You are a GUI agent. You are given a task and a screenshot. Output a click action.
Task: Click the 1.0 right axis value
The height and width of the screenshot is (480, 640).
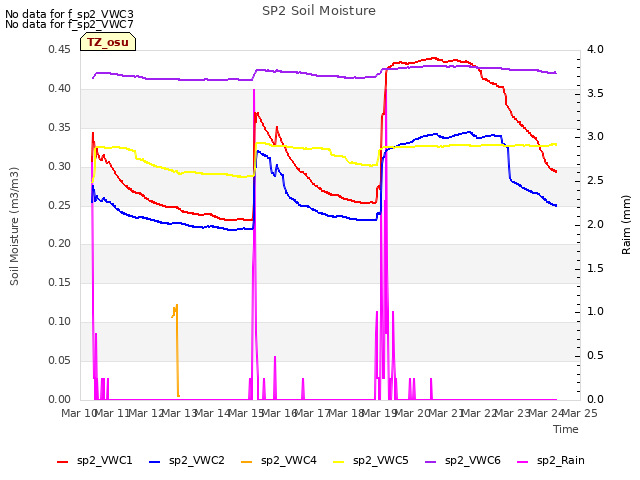pyautogui.click(x=595, y=312)
